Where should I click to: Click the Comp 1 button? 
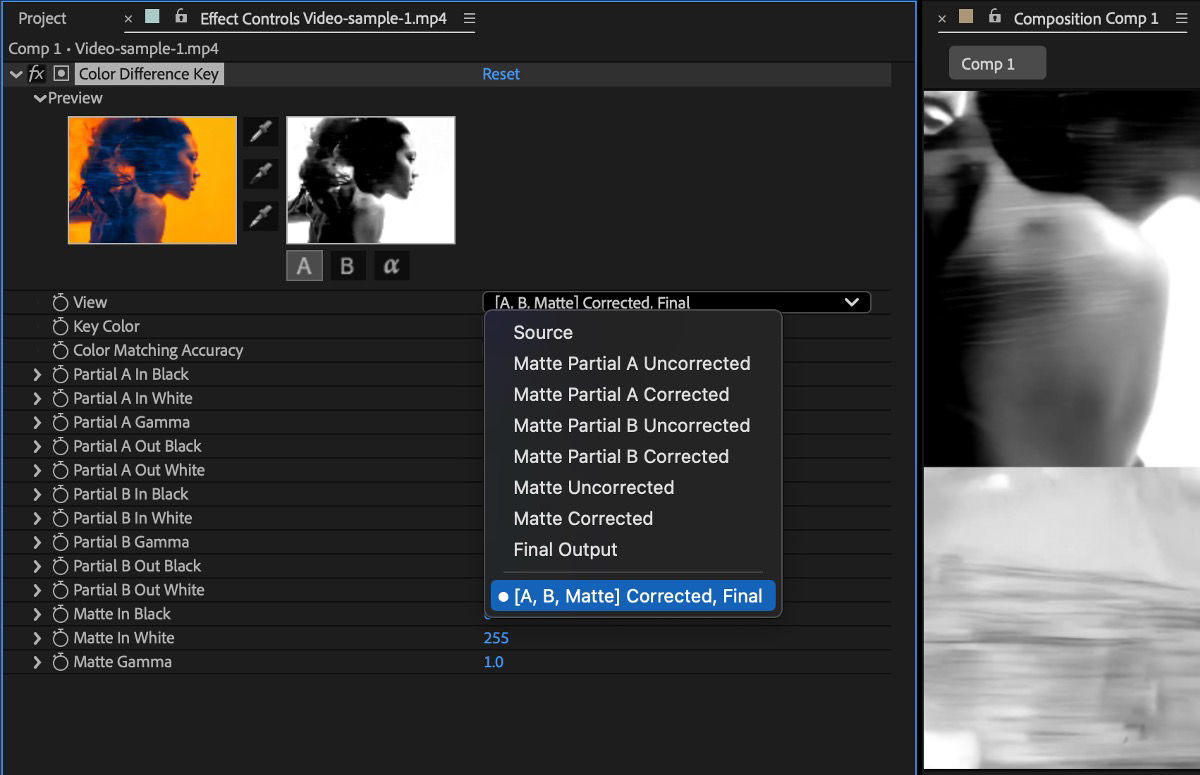click(997, 62)
